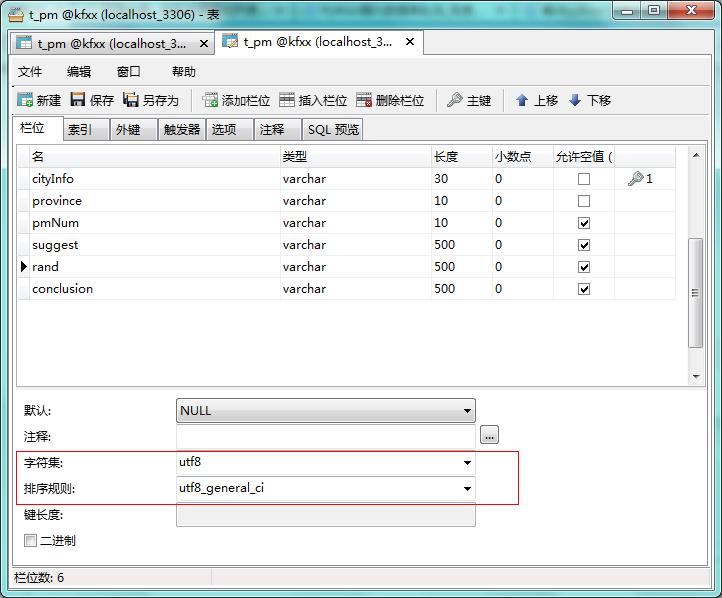Switch to the 外键 (Foreign Keys) tab
The height and width of the screenshot is (598, 722).
[134, 130]
